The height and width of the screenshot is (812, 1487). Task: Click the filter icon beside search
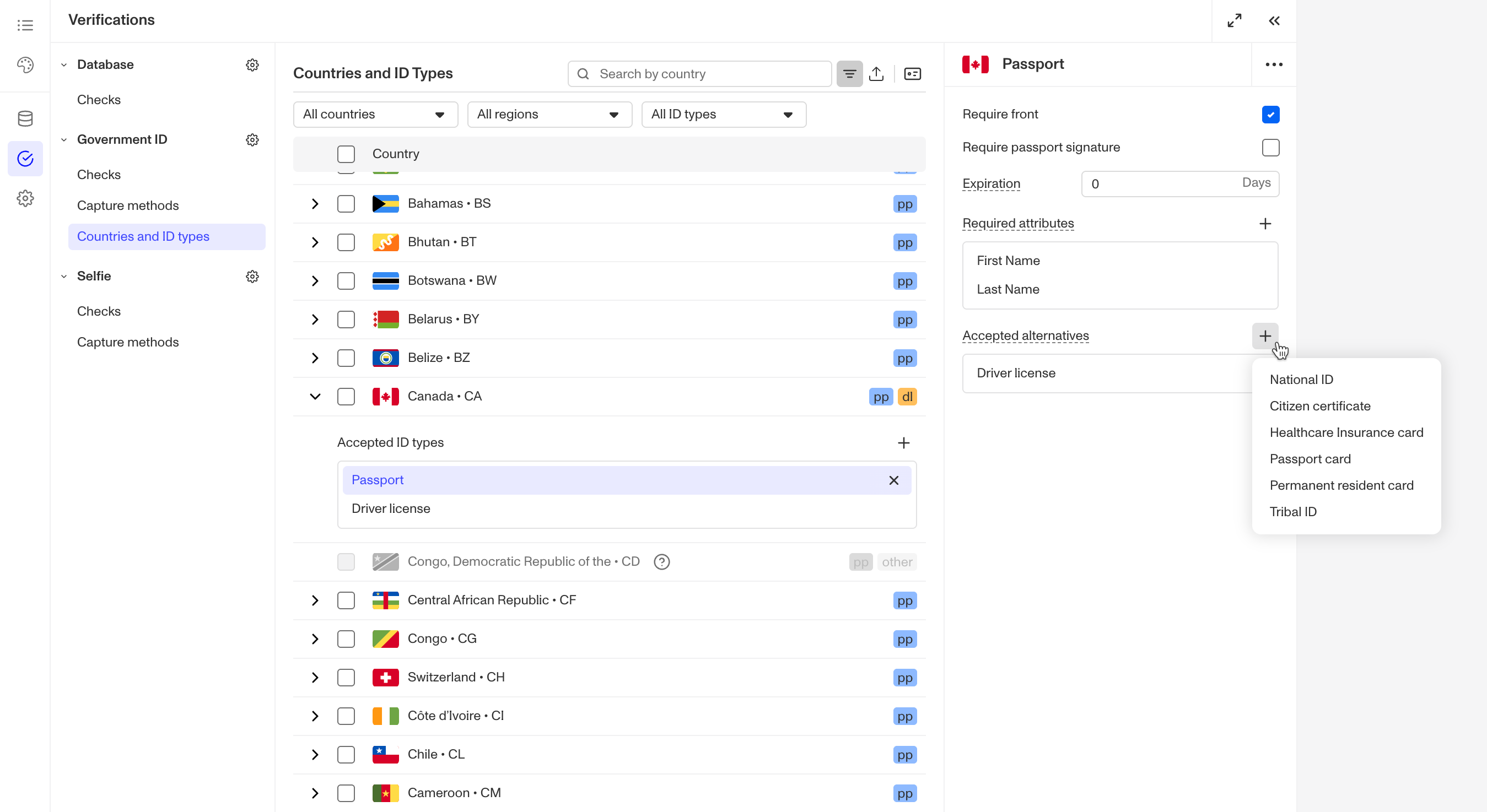pos(849,74)
